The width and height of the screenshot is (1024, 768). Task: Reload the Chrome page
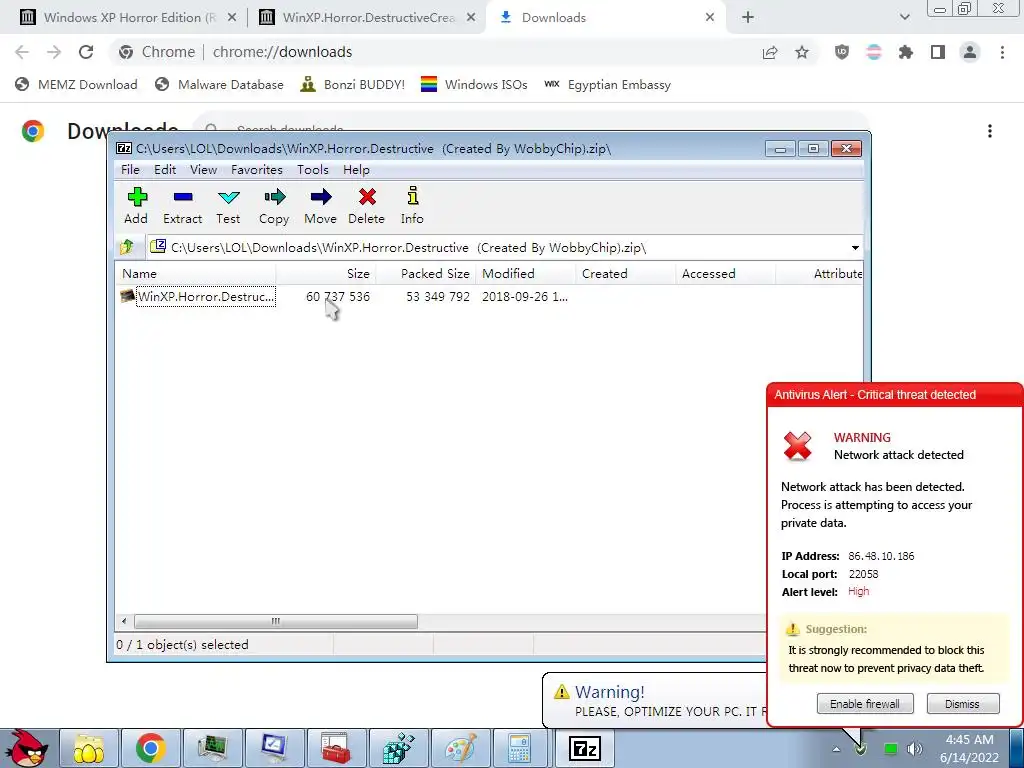pos(86,52)
